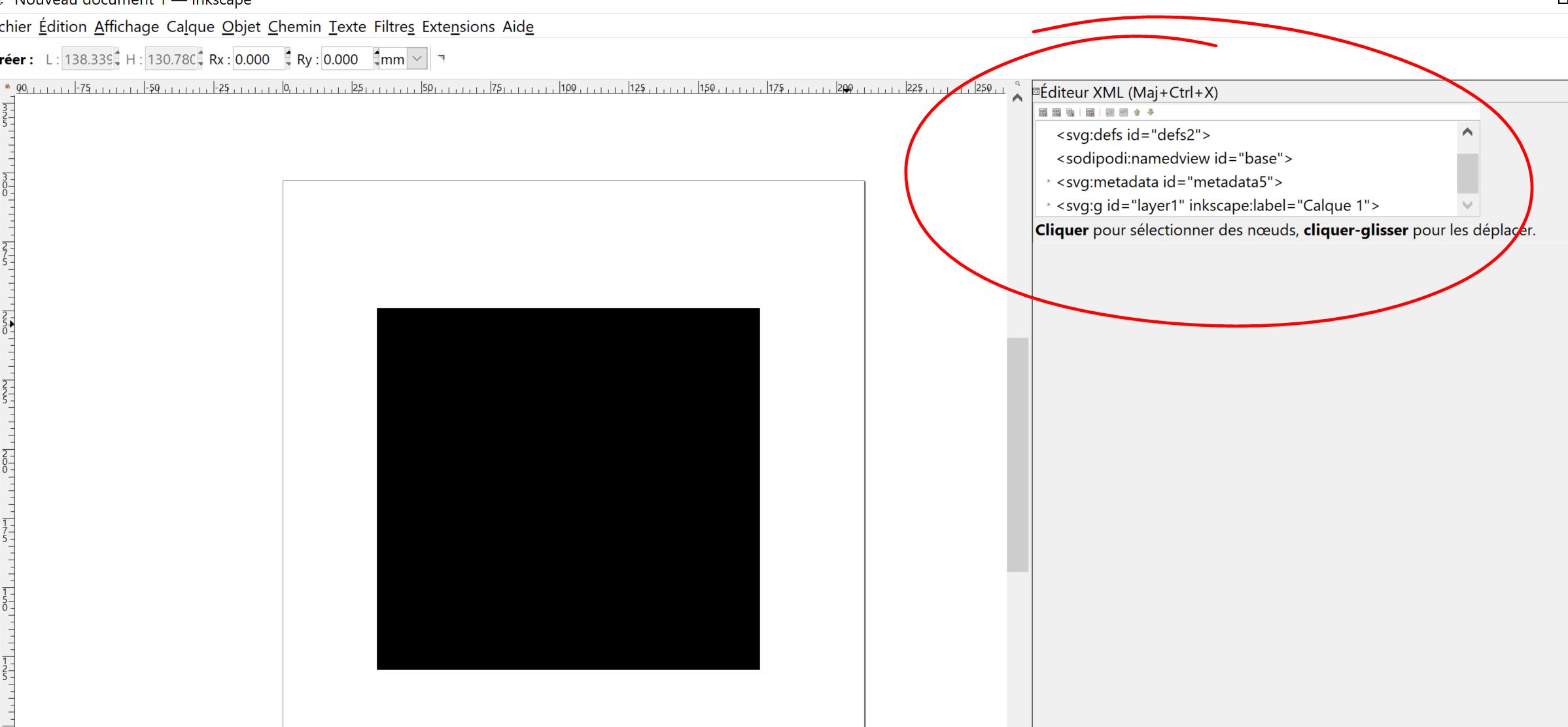Image resolution: width=1568 pixels, height=727 pixels.
Task: Click the small icon beside Éditeur XML title
Action: [1036, 92]
